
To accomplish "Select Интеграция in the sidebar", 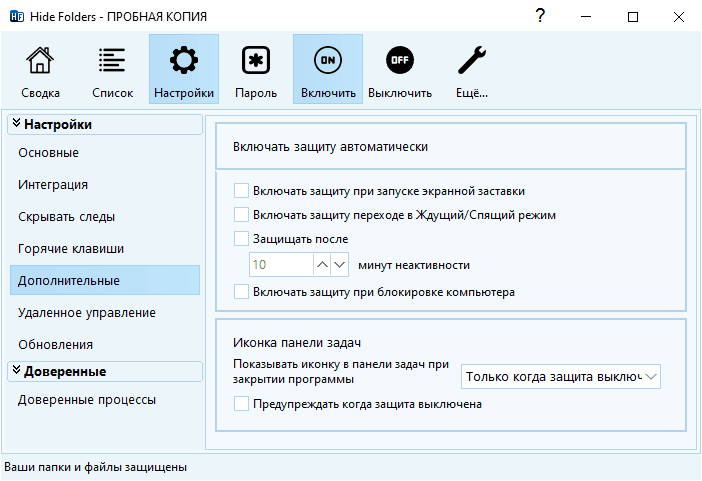I will (105, 185).
